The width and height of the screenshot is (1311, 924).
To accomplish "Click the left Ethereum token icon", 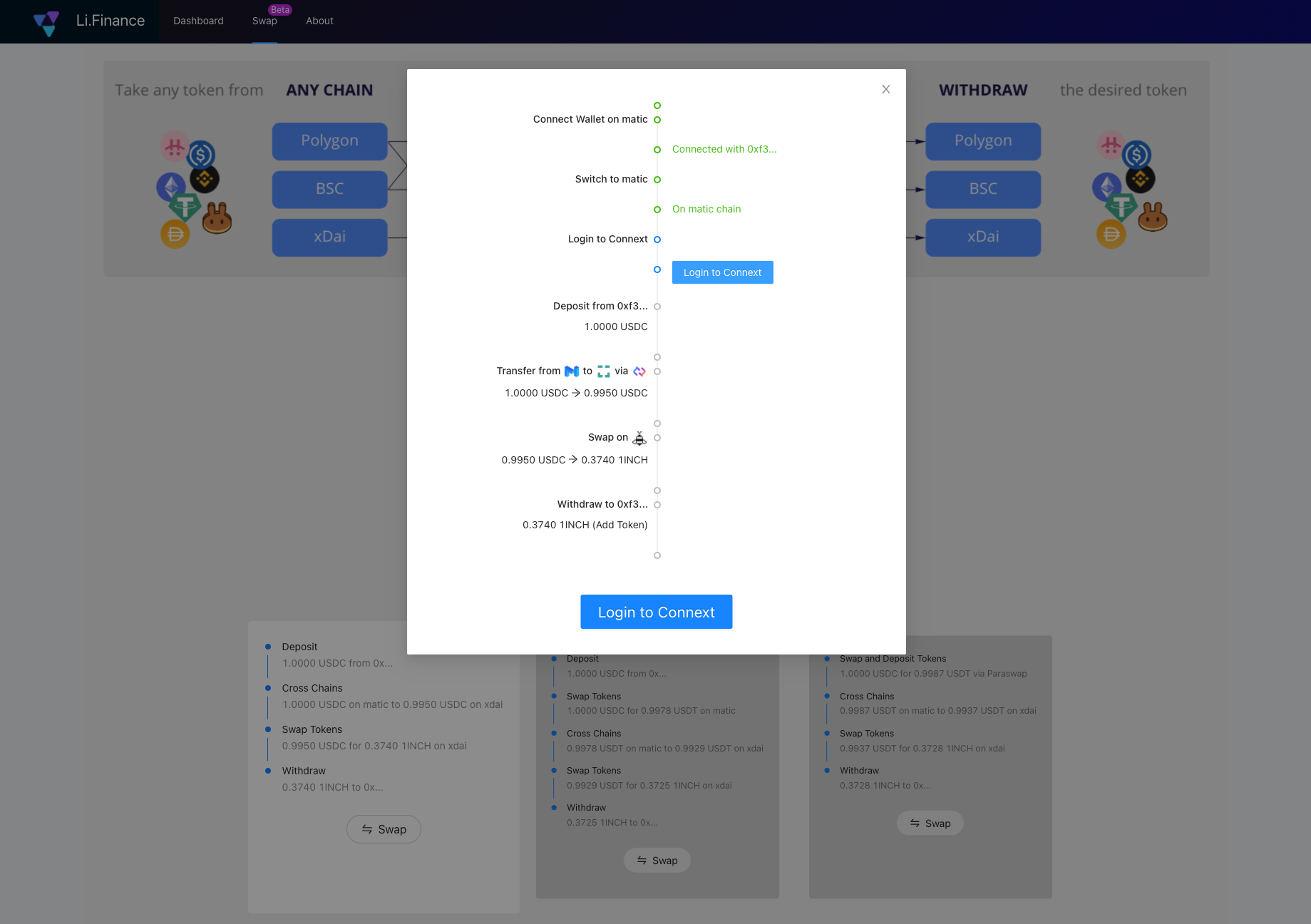I will (x=170, y=187).
